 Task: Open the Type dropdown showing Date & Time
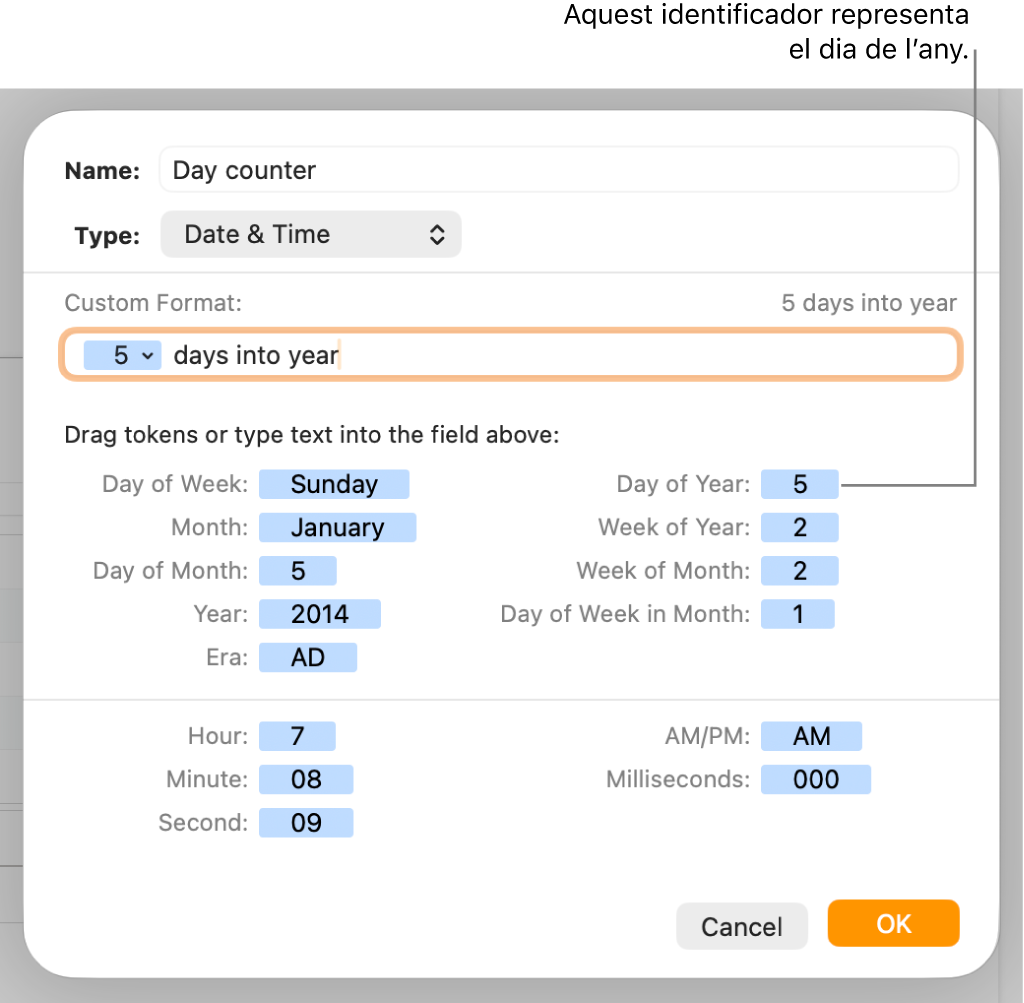[x=310, y=234]
